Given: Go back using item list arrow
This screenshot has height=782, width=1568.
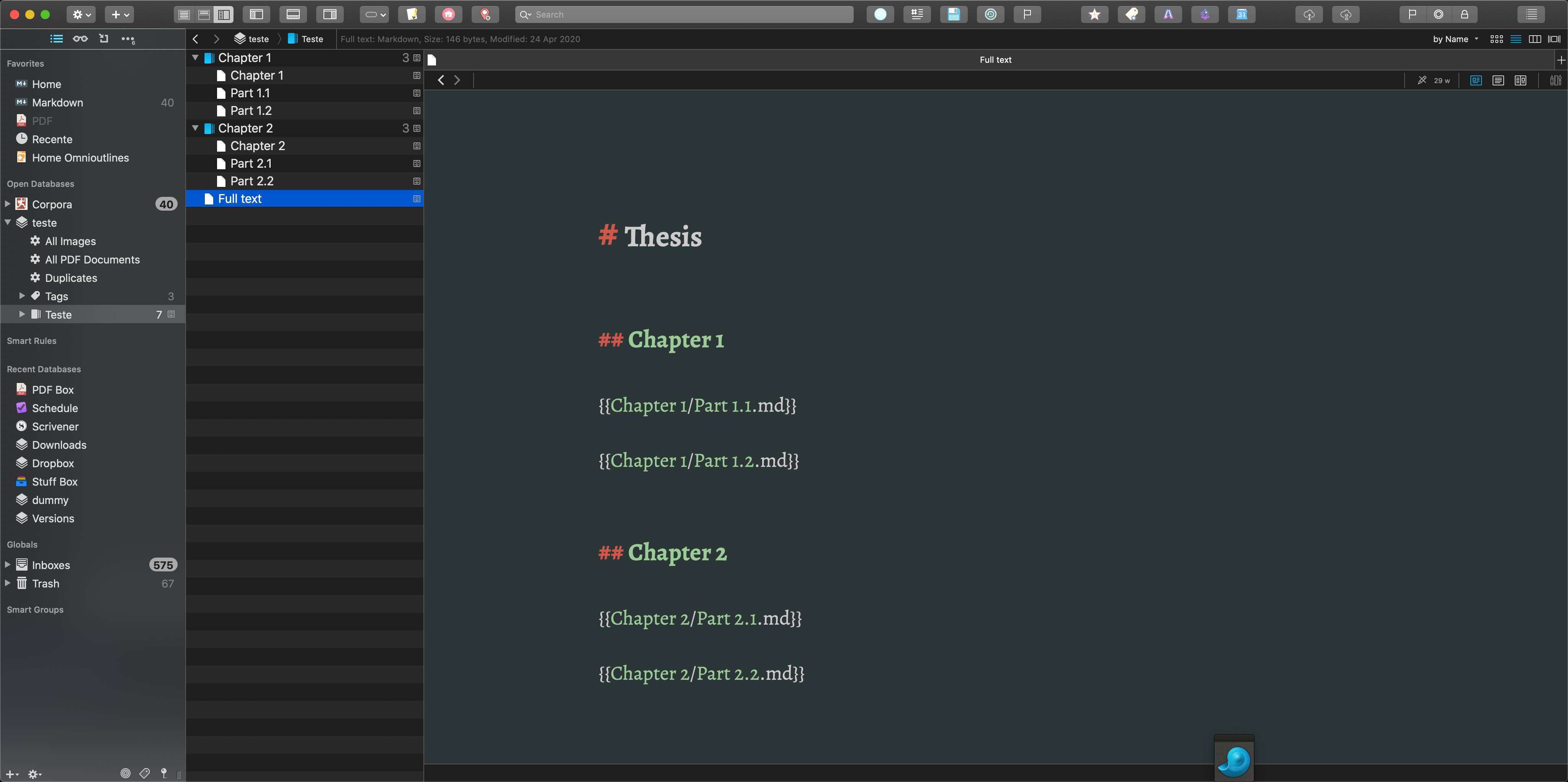Looking at the screenshot, I should pyautogui.click(x=195, y=39).
